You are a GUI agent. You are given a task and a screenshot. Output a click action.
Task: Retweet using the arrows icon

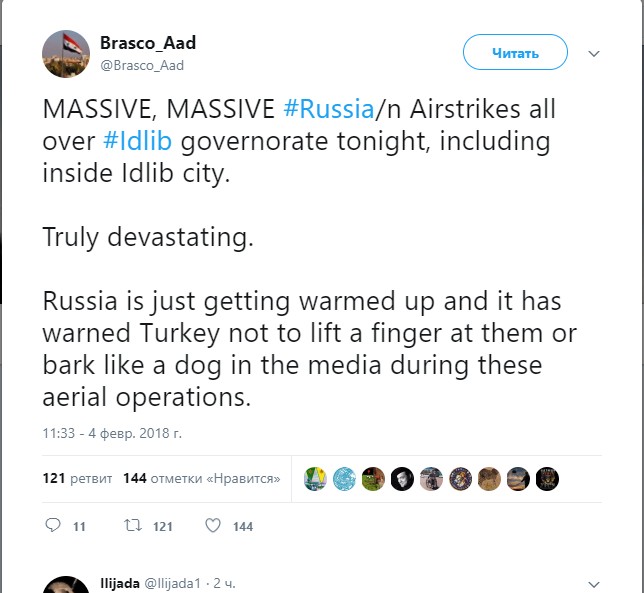tap(132, 525)
